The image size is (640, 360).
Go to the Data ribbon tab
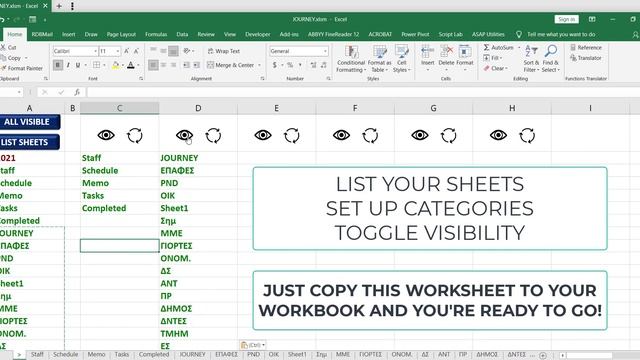(x=182, y=34)
